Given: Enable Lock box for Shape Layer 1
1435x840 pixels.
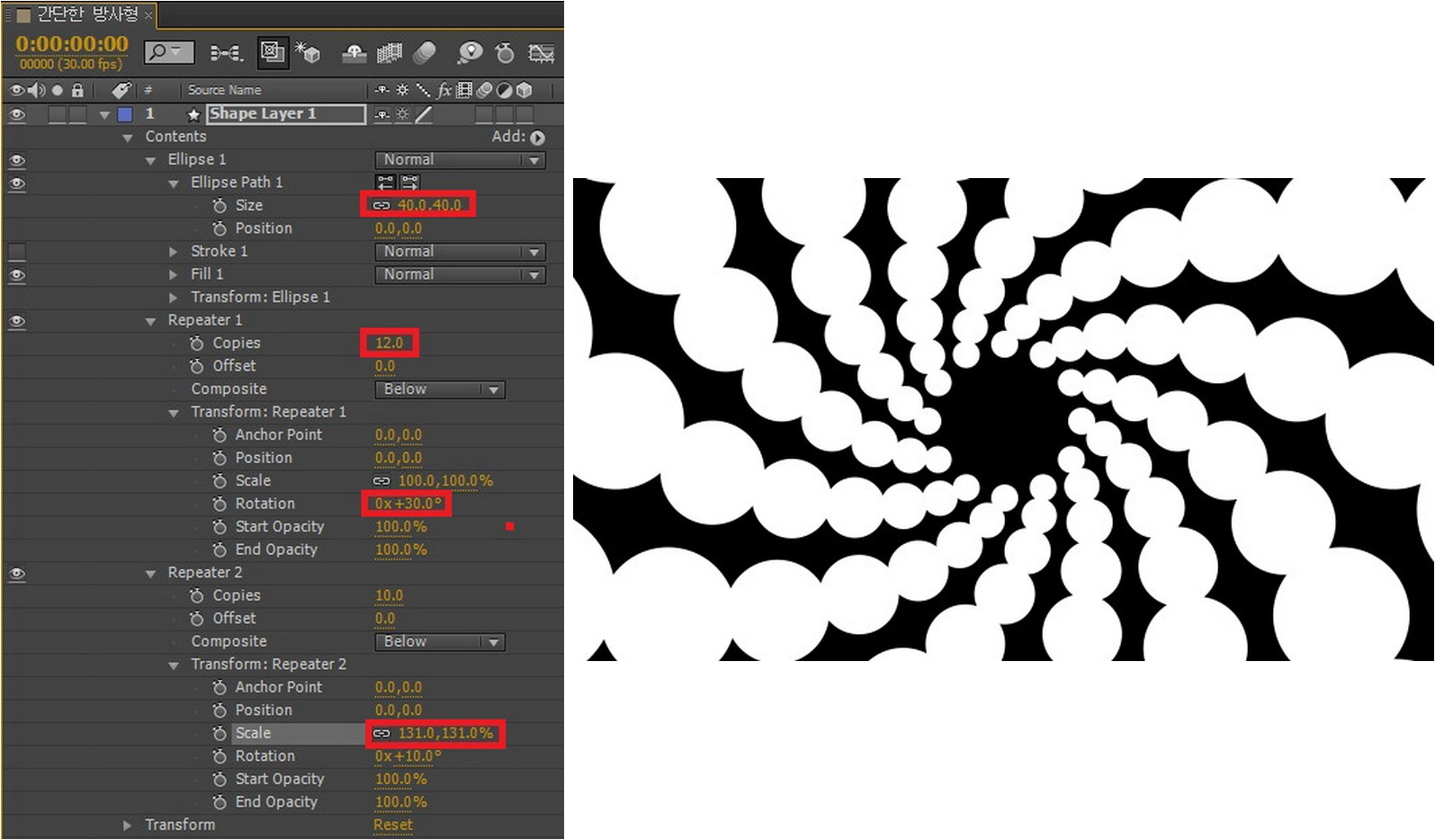Looking at the screenshot, I should tap(77, 114).
